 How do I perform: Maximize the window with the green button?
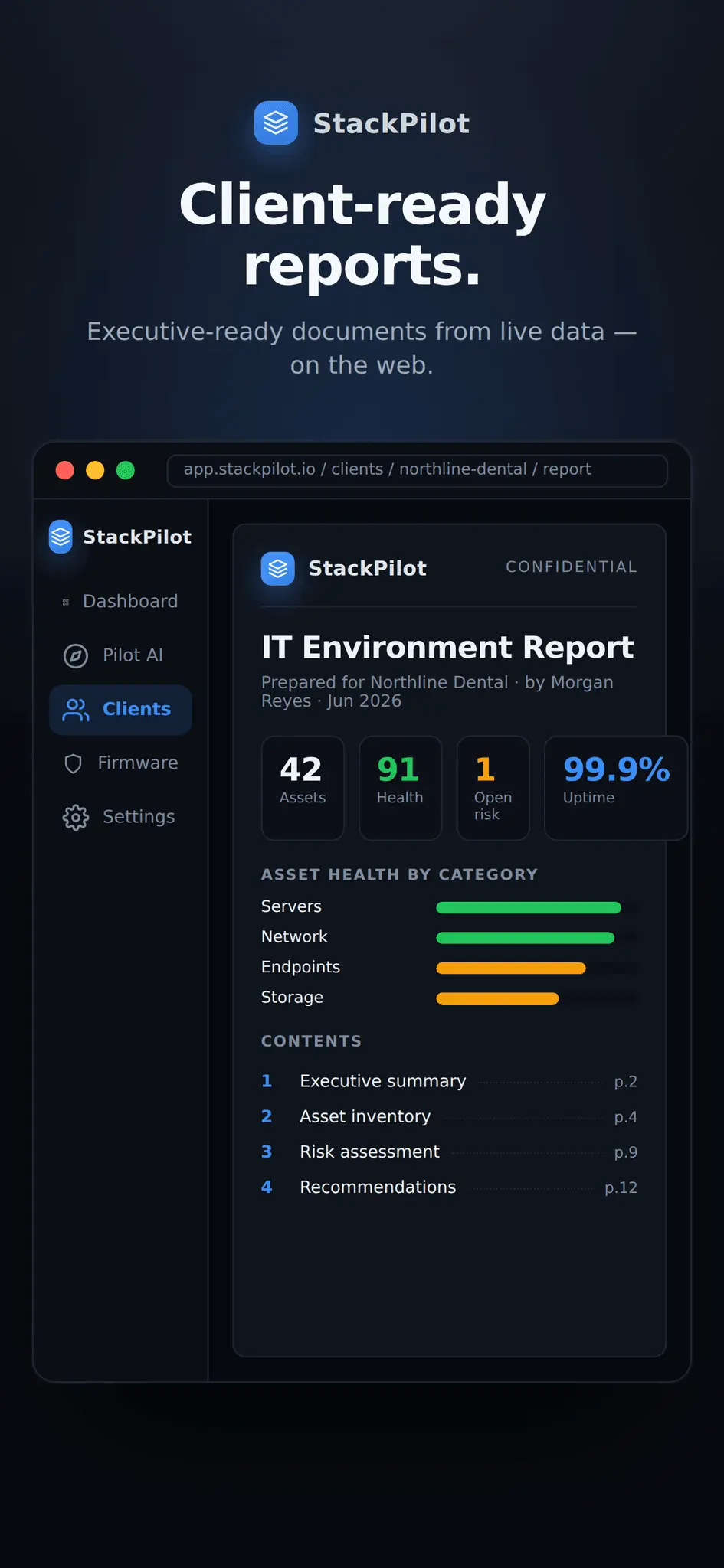126,470
